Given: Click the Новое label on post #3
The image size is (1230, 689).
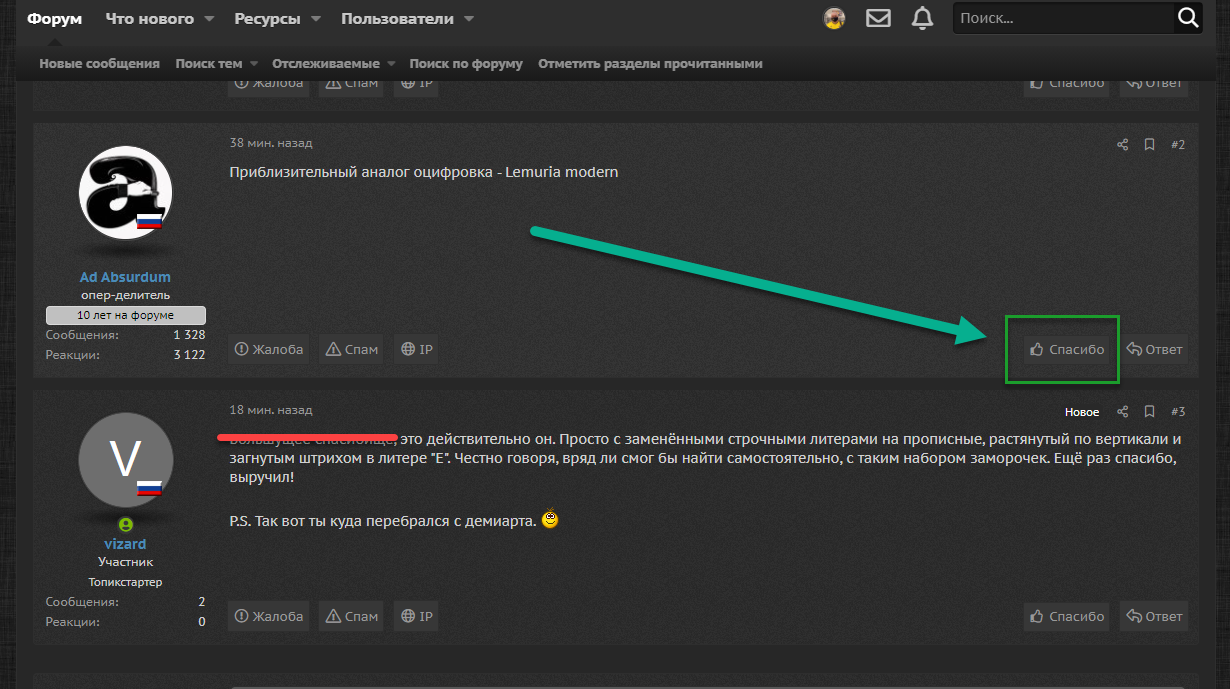Looking at the screenshot, I should click(x=1082, y=412).
